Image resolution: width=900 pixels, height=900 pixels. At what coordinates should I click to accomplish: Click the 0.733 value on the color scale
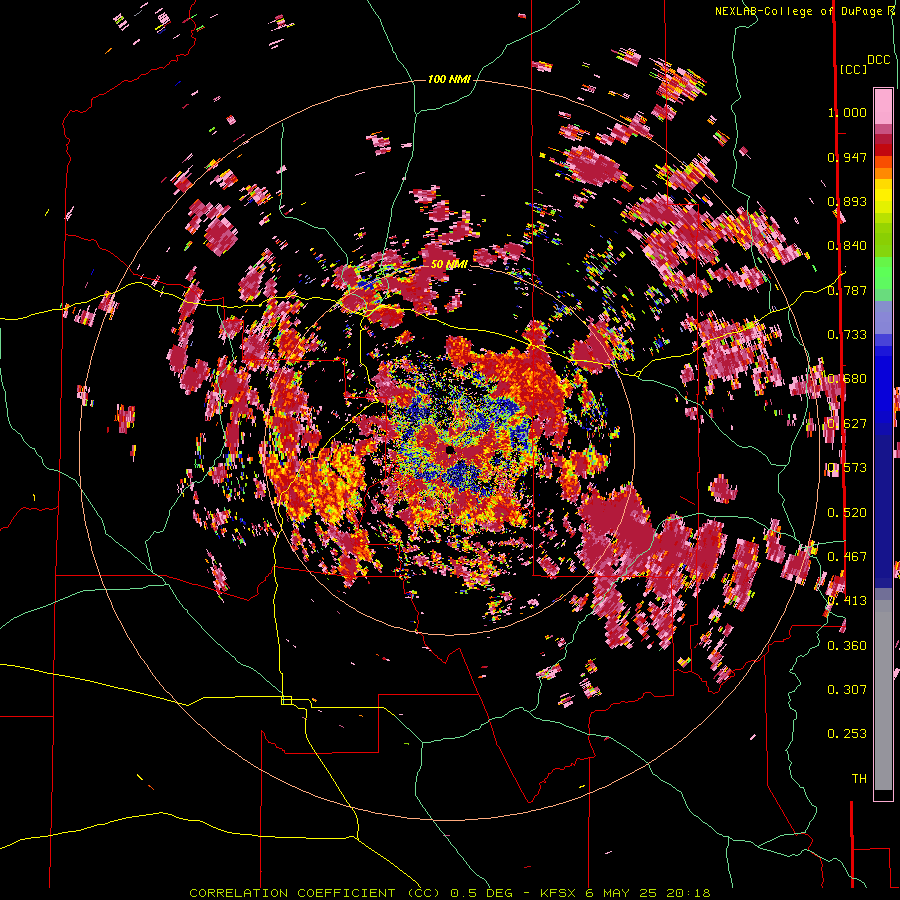coord(847,335)
